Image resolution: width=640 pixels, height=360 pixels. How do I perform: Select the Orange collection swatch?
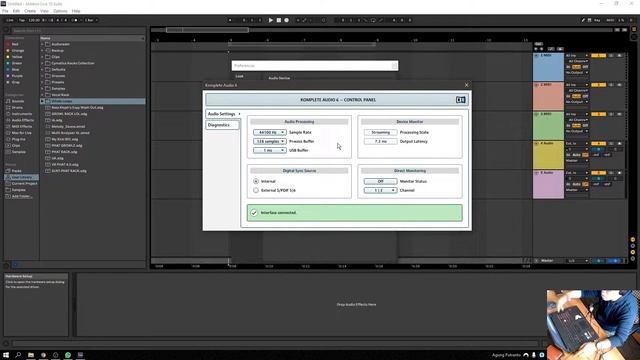point(8,51)
